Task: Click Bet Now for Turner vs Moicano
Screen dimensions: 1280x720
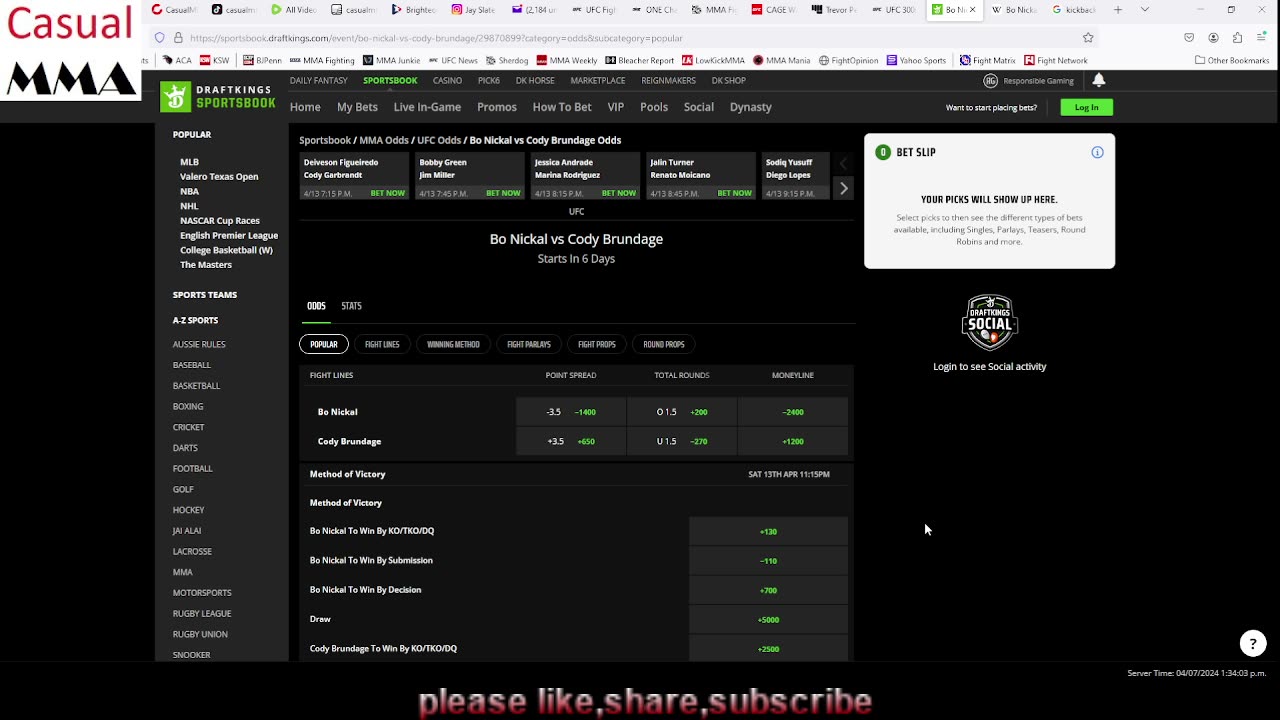Action: pos(734,193)
